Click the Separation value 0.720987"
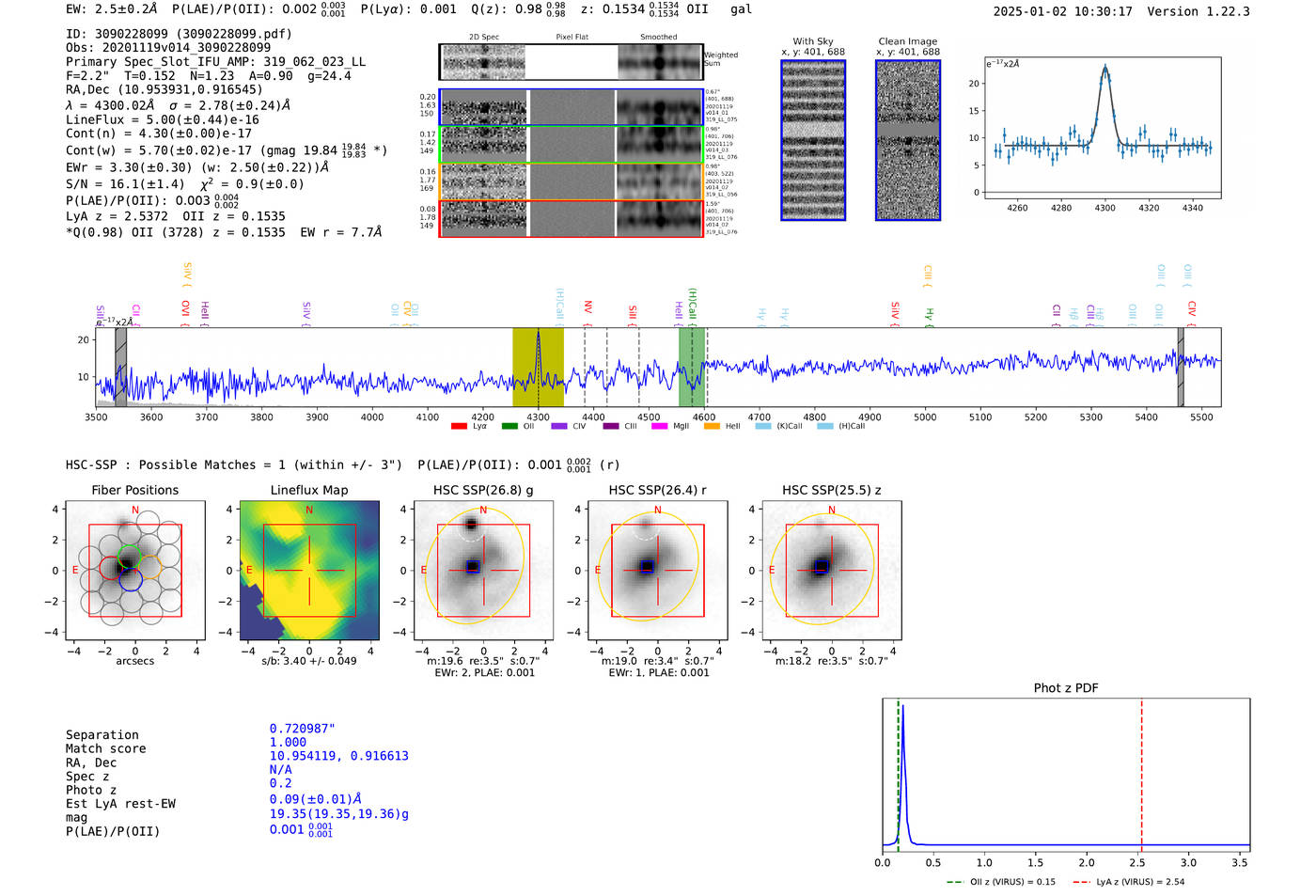Viewport: 1316px width, 896px height. (303, 729)
